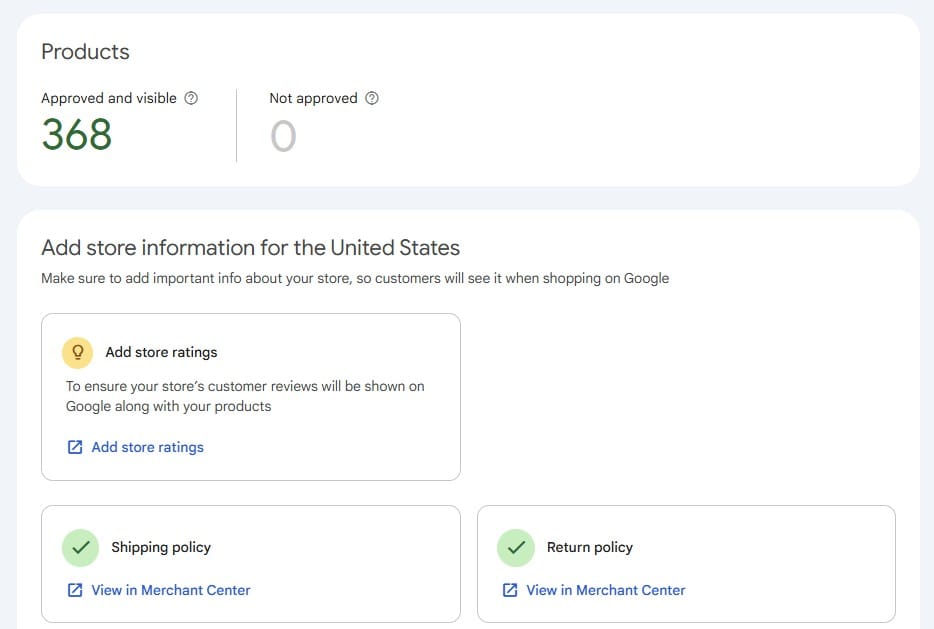Screen dimensions: 934x629
Task: Click external link icon beside Add store ratings
Action: 75,447
